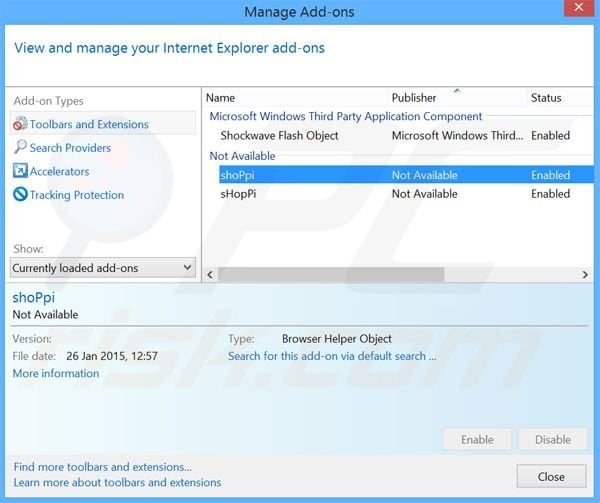Click Enabled status of sHopPi row
This screenshot has width=600, height=503.
551,194
